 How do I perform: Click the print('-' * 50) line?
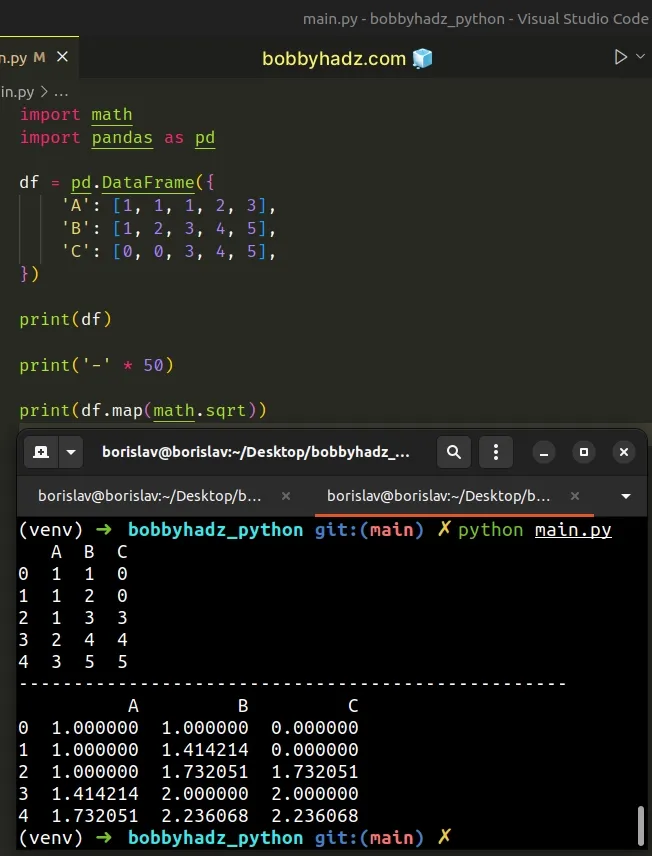(97, 365)
